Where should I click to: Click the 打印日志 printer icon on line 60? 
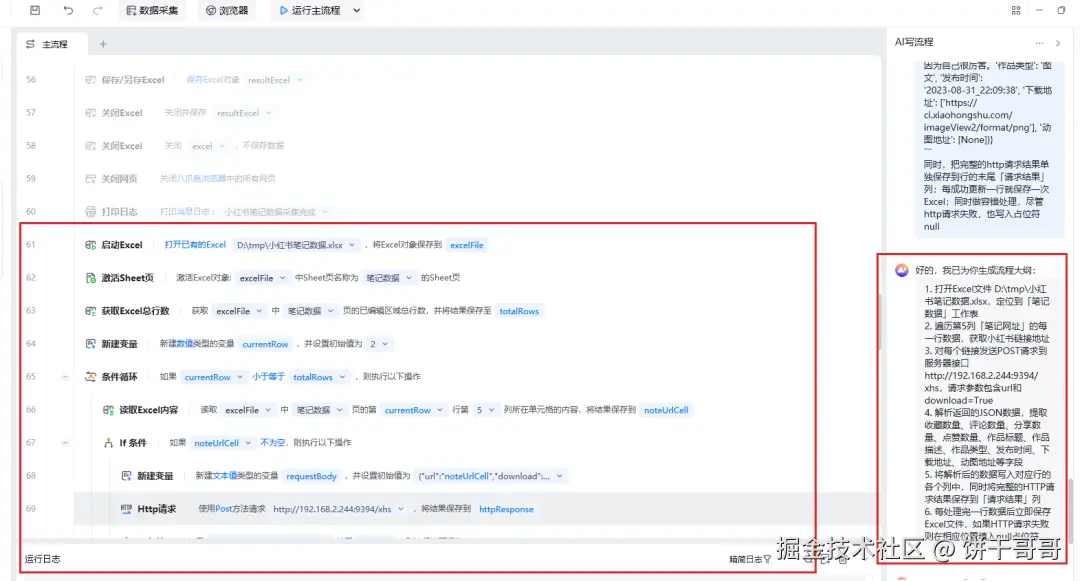click(x=90, y=211)
